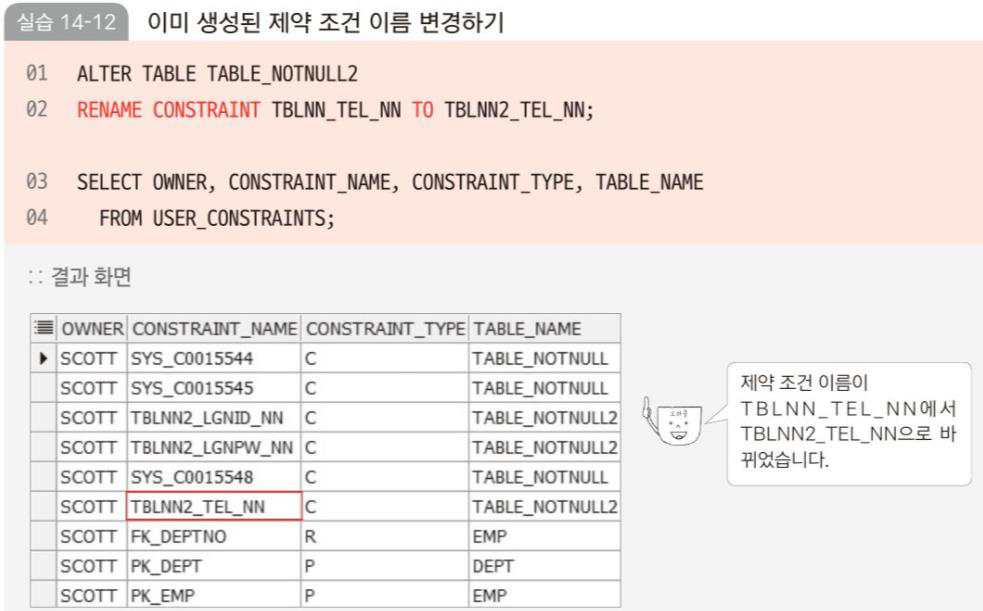Viewport: 983px width, 611px height.
Task: Sort by the TABLE_NAME column header
Action: click(x=544, y=328)
